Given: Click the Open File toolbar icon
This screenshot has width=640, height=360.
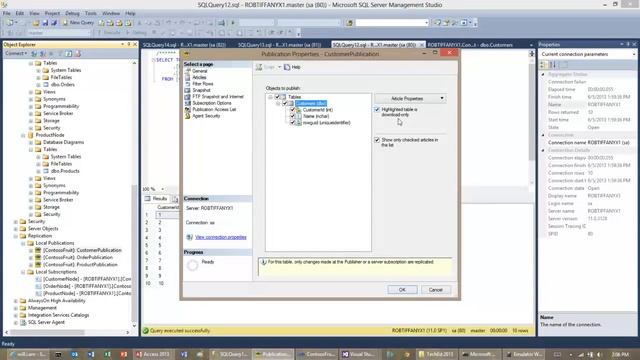Looking at the screenshot, I should pyautogui.click(x=36, y=23).
